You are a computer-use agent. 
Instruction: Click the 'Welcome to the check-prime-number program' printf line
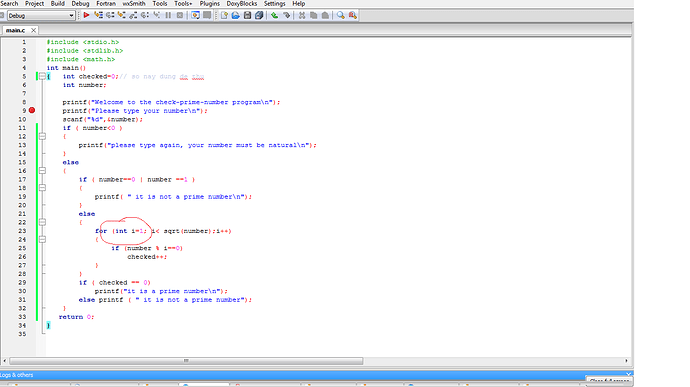tap(171, 102)
